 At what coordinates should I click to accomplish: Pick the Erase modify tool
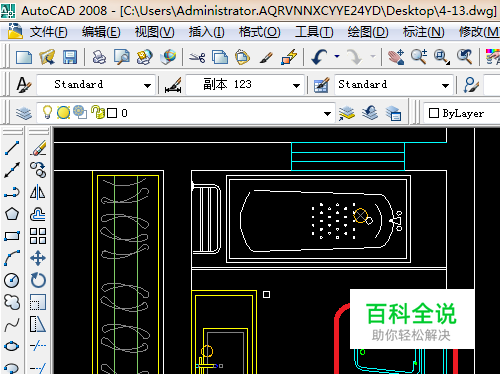pyautogui.click(x=38, y=148)
